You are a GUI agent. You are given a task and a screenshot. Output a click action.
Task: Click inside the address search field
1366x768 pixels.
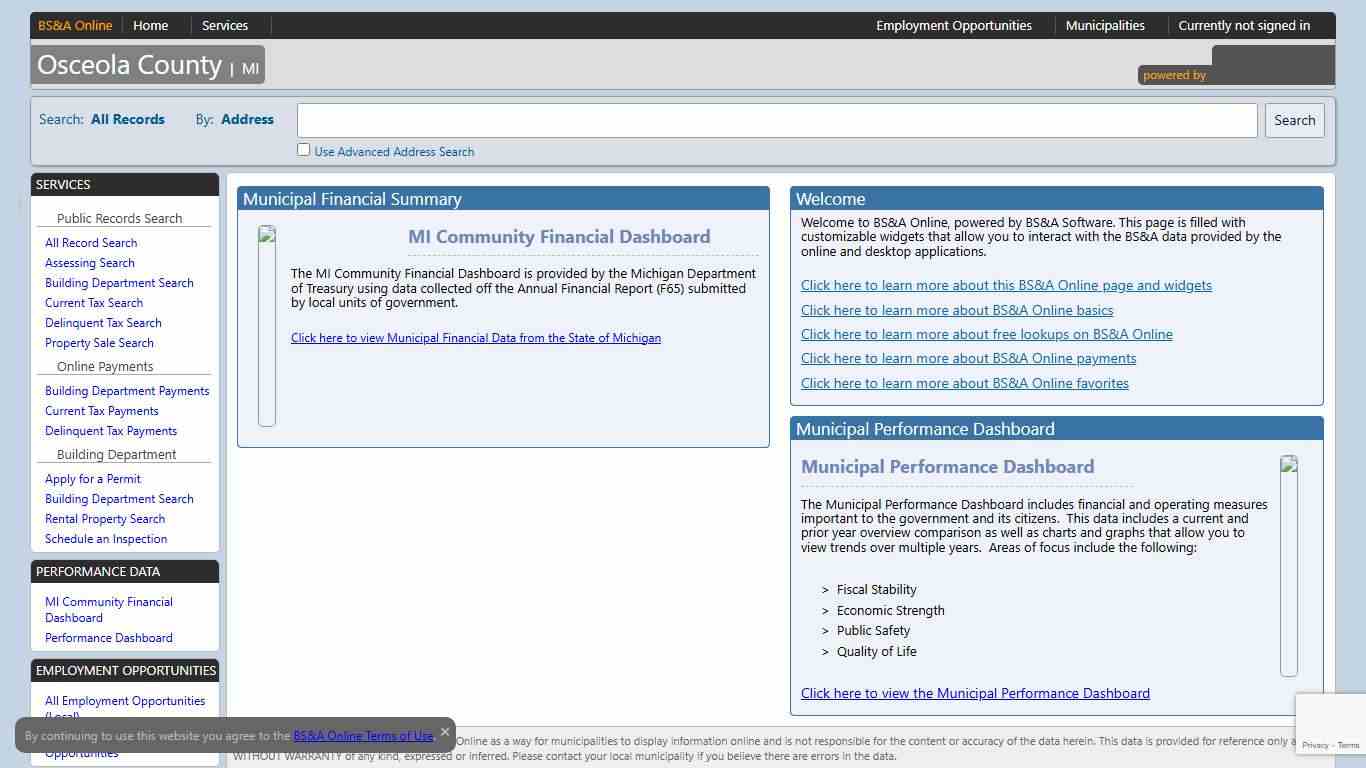click(x=777, y=120)
